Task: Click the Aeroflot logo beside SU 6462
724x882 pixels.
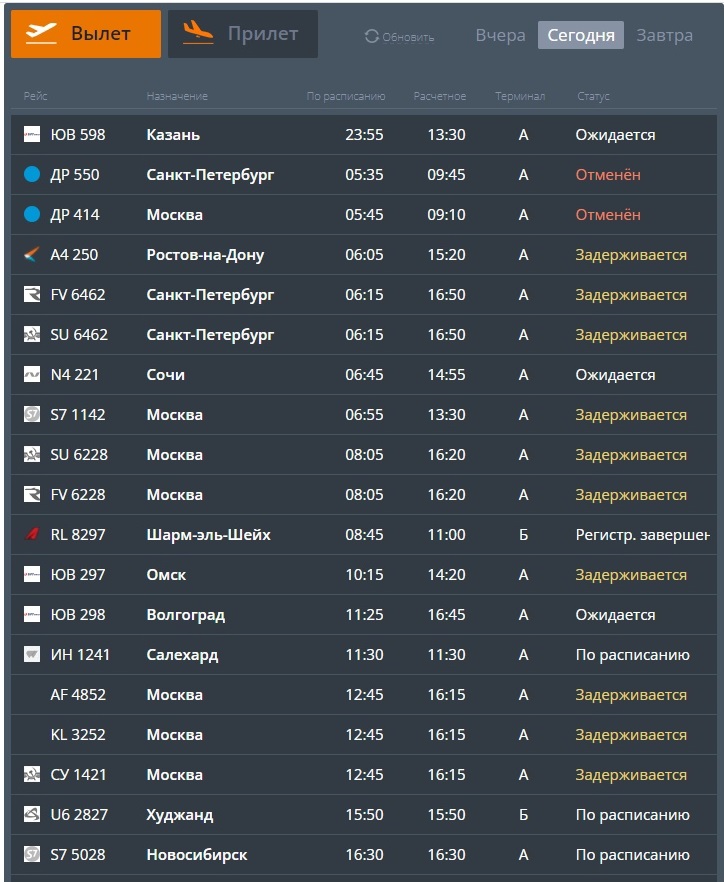Action: tap(32, 334)
